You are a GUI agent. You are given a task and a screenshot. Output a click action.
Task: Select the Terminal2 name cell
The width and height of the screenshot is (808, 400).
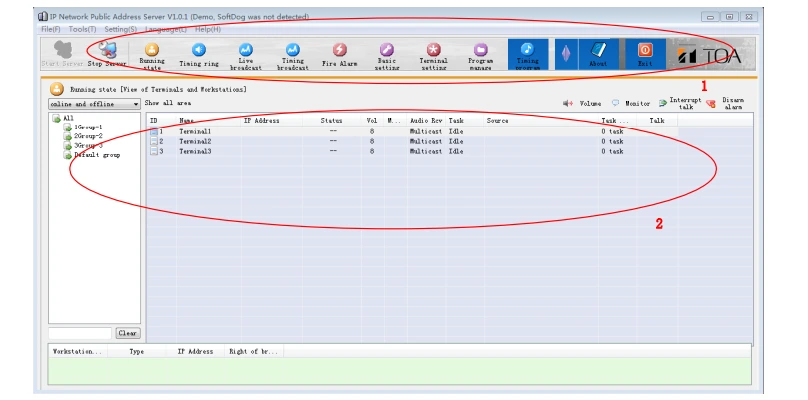[x=195, y=141]
